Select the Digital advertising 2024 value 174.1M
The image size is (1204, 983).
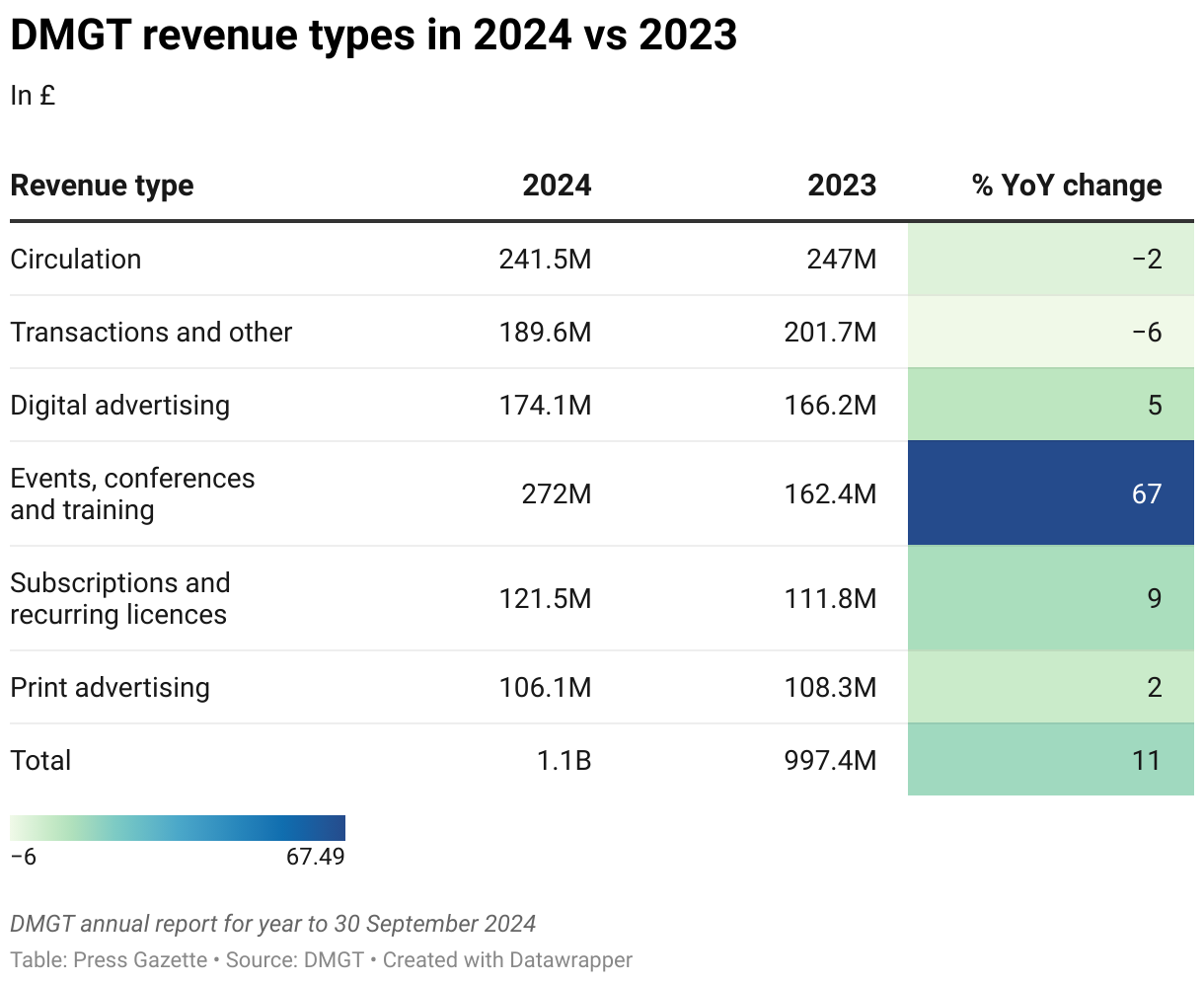tap(545, 406)
